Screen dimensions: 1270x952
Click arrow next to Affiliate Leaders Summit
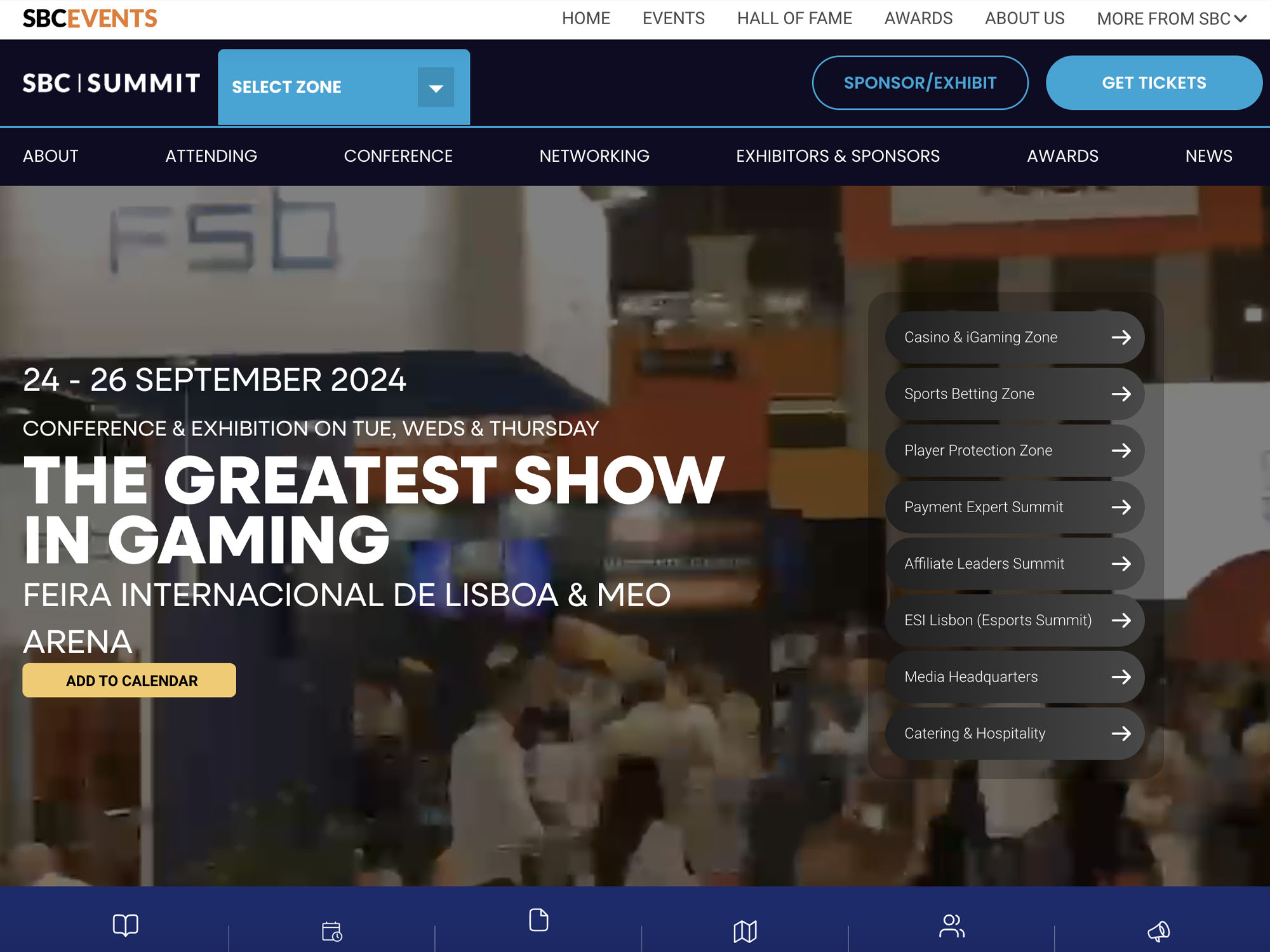(1121, 563)
